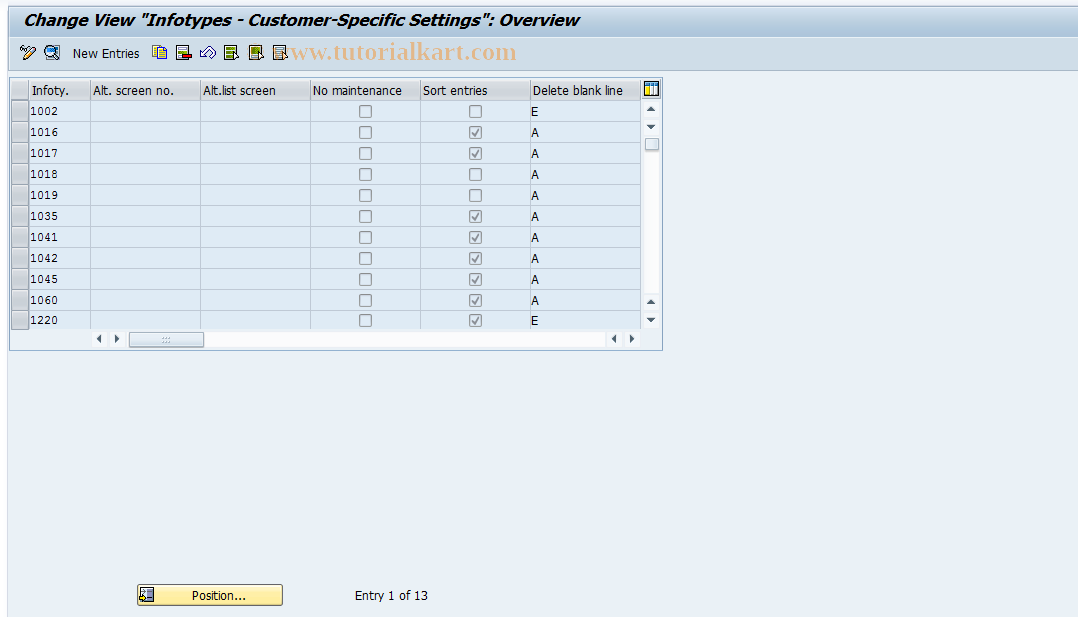Screen dimensions: 1078x617
Task: Click the page down arrow near row 1220
Action: click(651, 320)
